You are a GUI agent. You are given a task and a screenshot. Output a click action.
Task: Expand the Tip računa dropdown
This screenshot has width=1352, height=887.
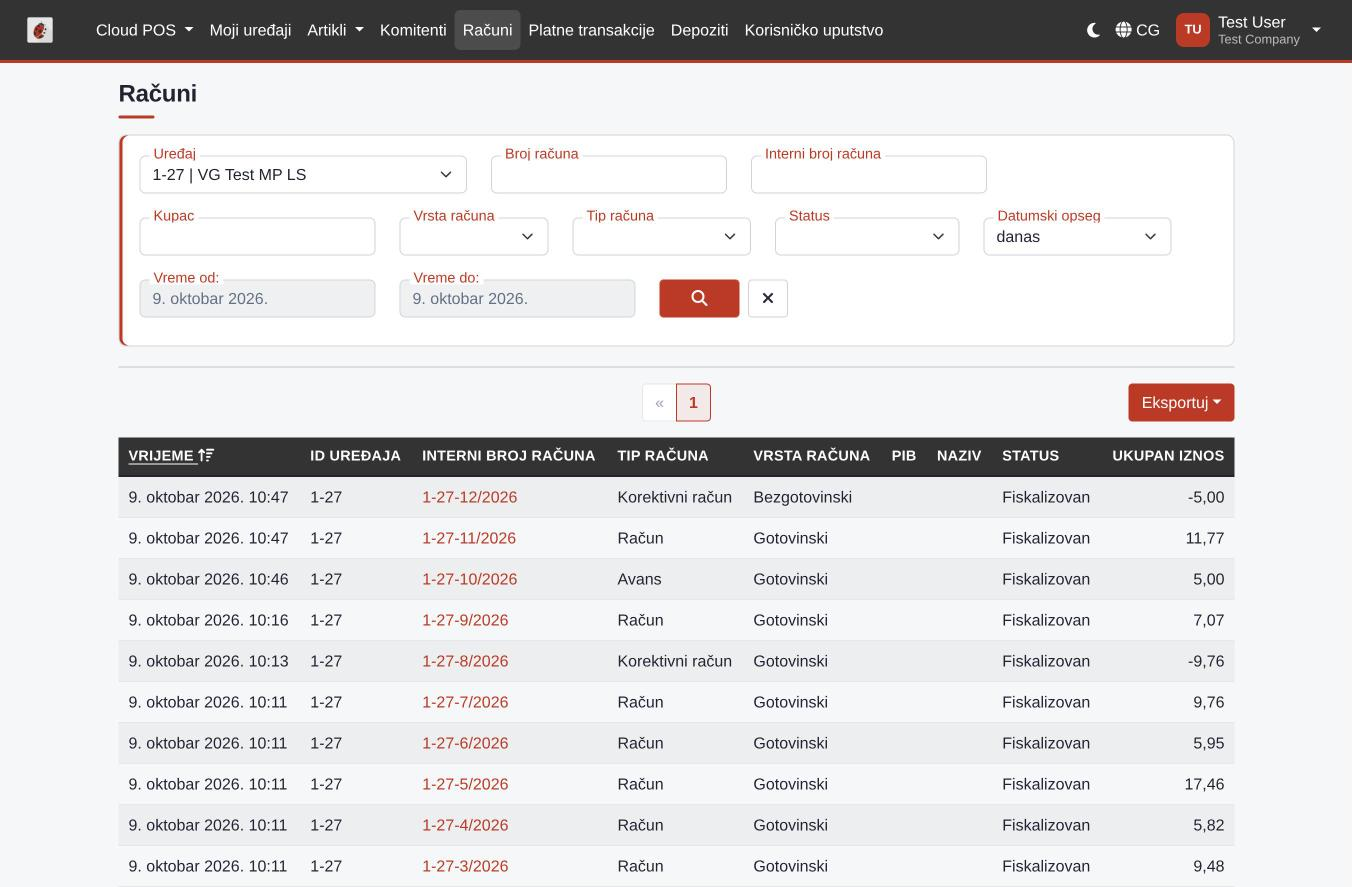(x=662, y=236)
